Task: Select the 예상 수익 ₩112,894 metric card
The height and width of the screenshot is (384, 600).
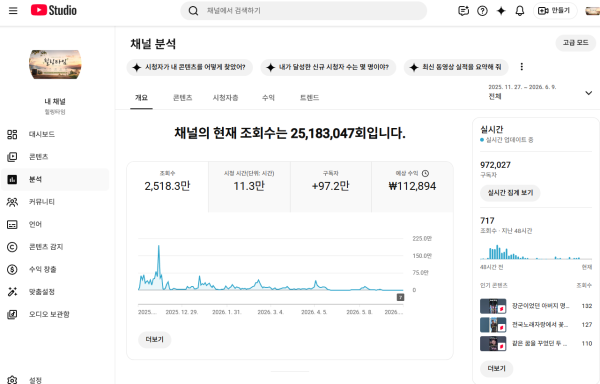Action: pos(412,187)
